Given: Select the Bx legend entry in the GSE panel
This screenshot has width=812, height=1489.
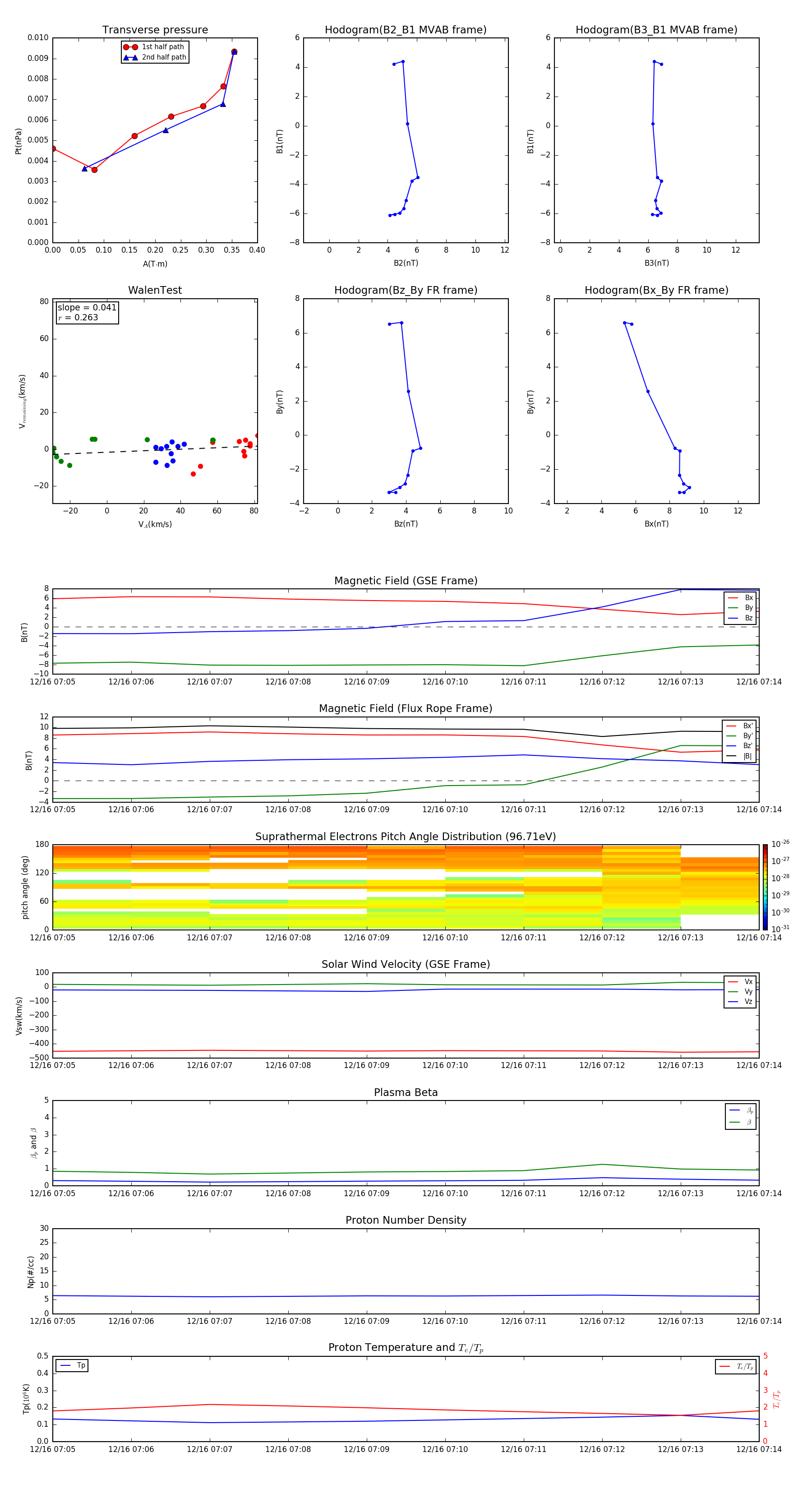Looking at the screenshot, I should [740, 598].
